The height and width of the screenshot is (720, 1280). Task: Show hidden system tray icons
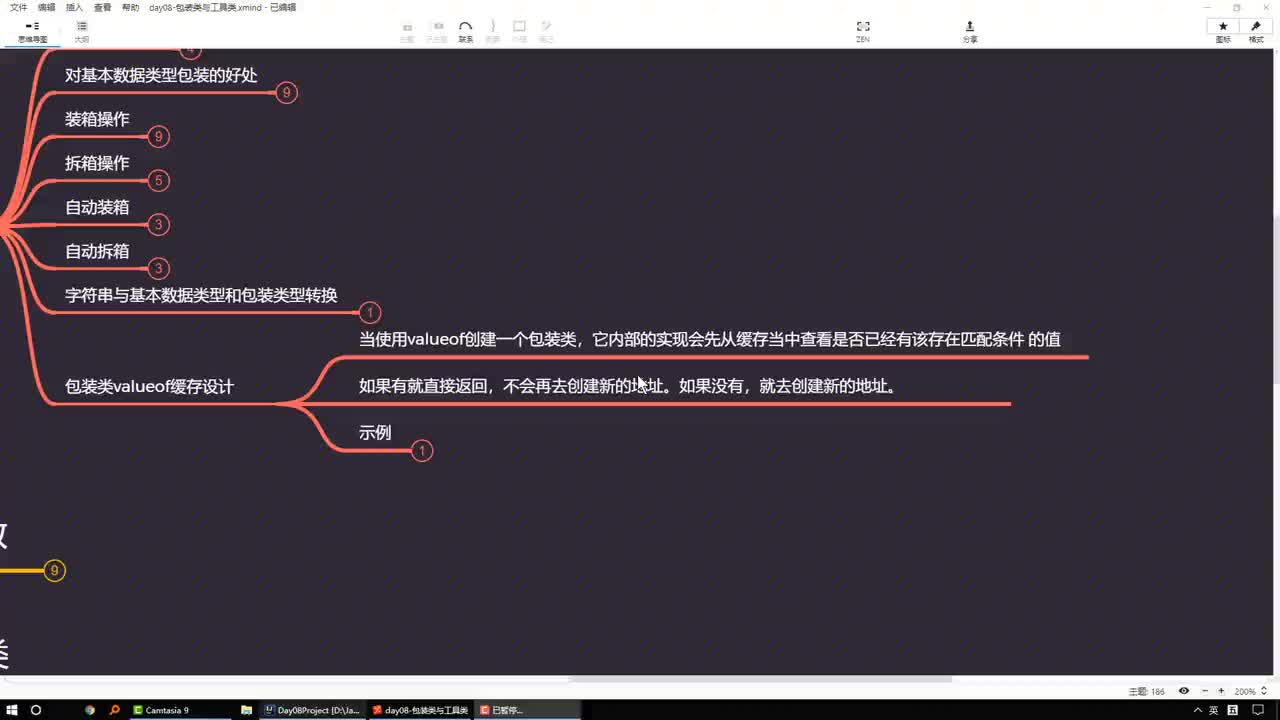[x=1198, y=710]
